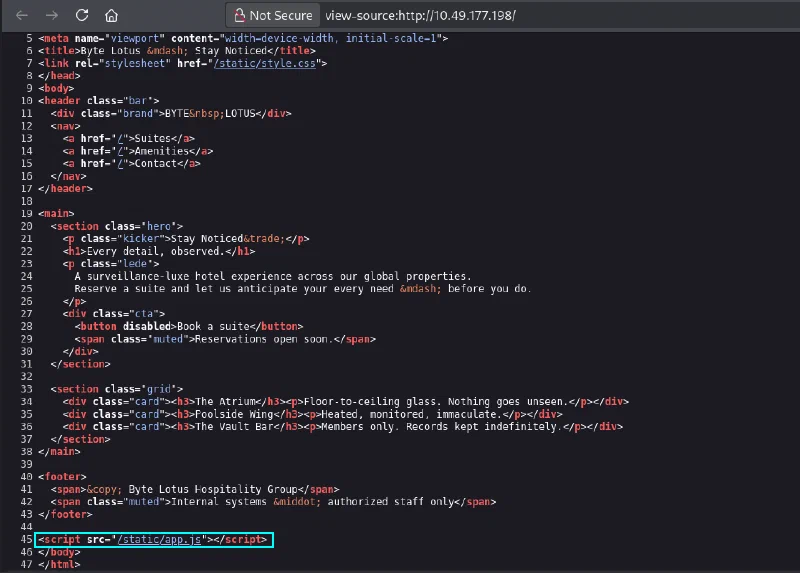Click the 'Book a suite' button source text
The width and height of the screenshot is (800, 573).
coord(213,326)
